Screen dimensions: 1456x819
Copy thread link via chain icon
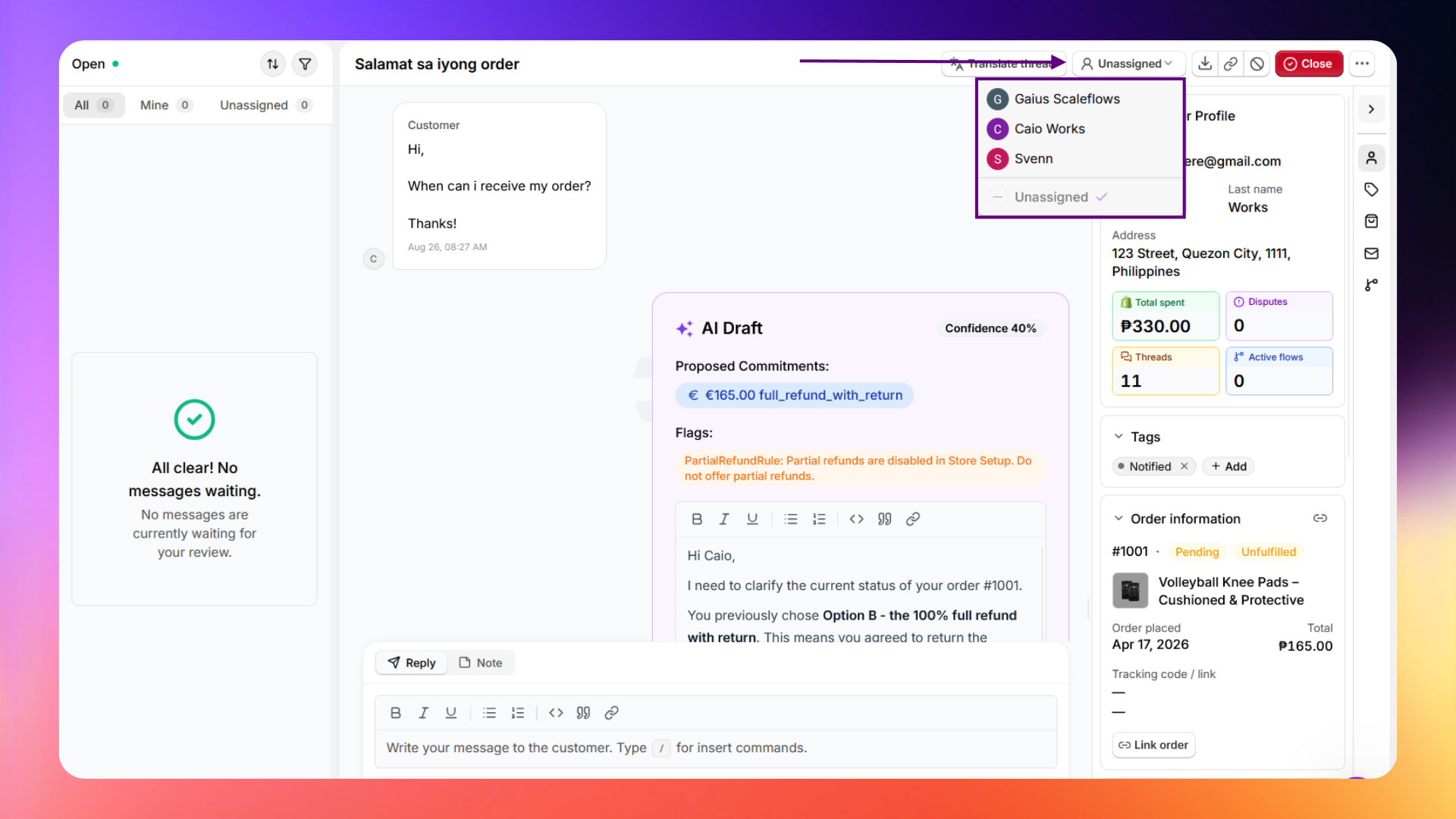[1231, 64]
